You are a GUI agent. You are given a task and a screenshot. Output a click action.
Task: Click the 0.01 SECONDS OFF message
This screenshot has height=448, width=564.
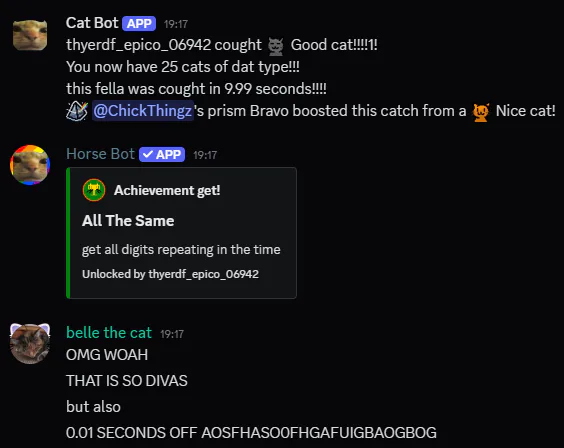pos(251,433)
